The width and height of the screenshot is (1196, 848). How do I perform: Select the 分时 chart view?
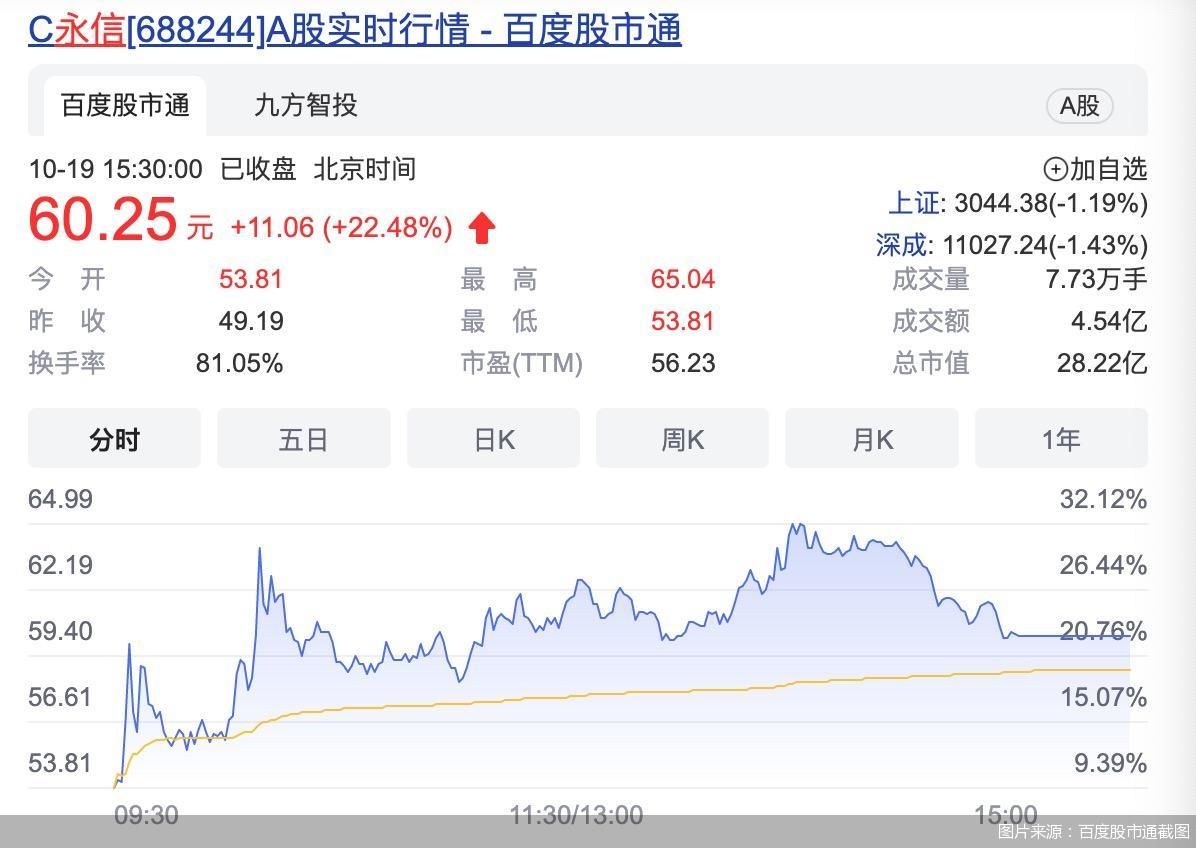click(x=114, y=439)
